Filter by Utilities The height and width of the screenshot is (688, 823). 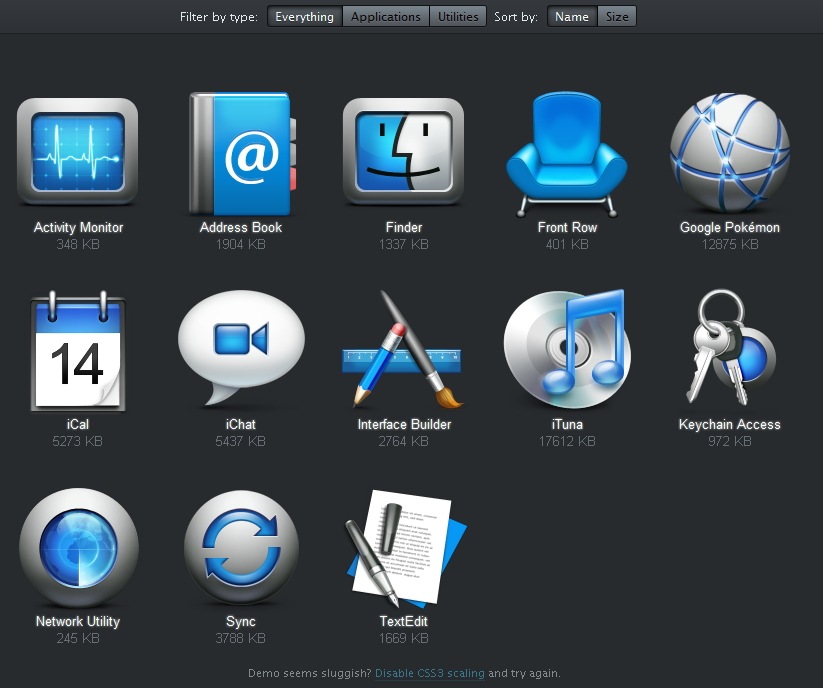(458, 17)
